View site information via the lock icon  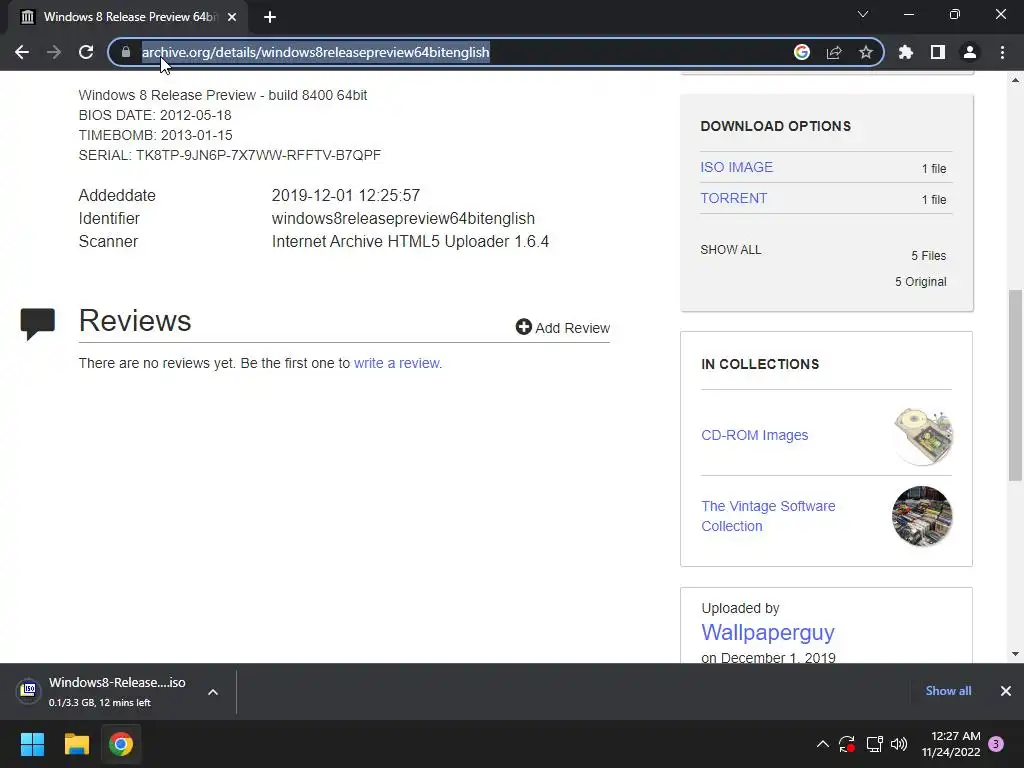(126, 52)
